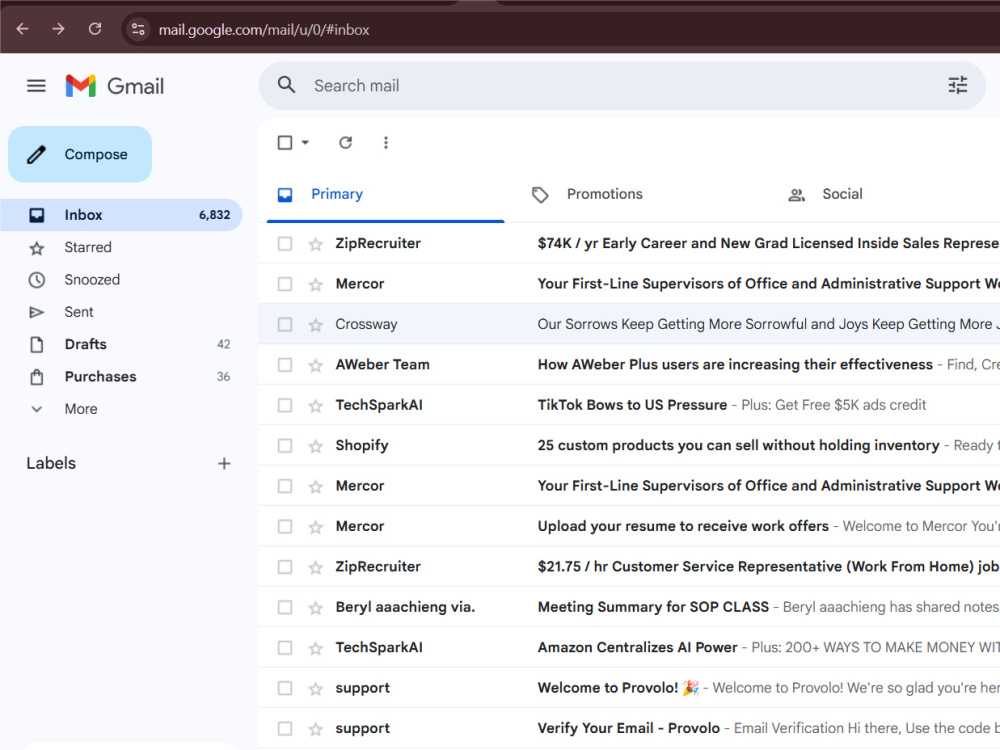Viewport: 1000px width, 750px height.
Task: Click the Purchases count 36
Action: click(223, 377)
